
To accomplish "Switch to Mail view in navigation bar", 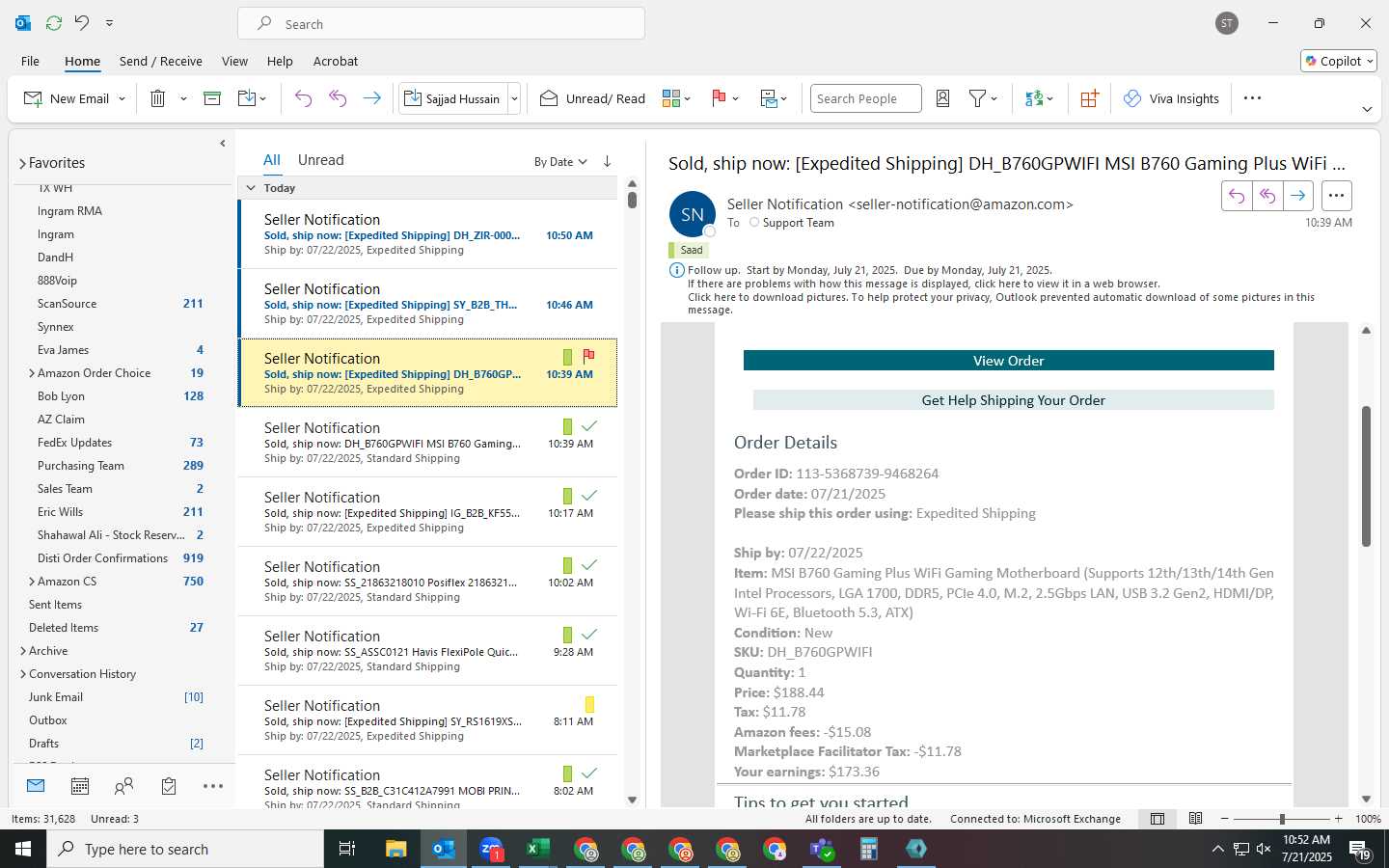I will point(36,786).
